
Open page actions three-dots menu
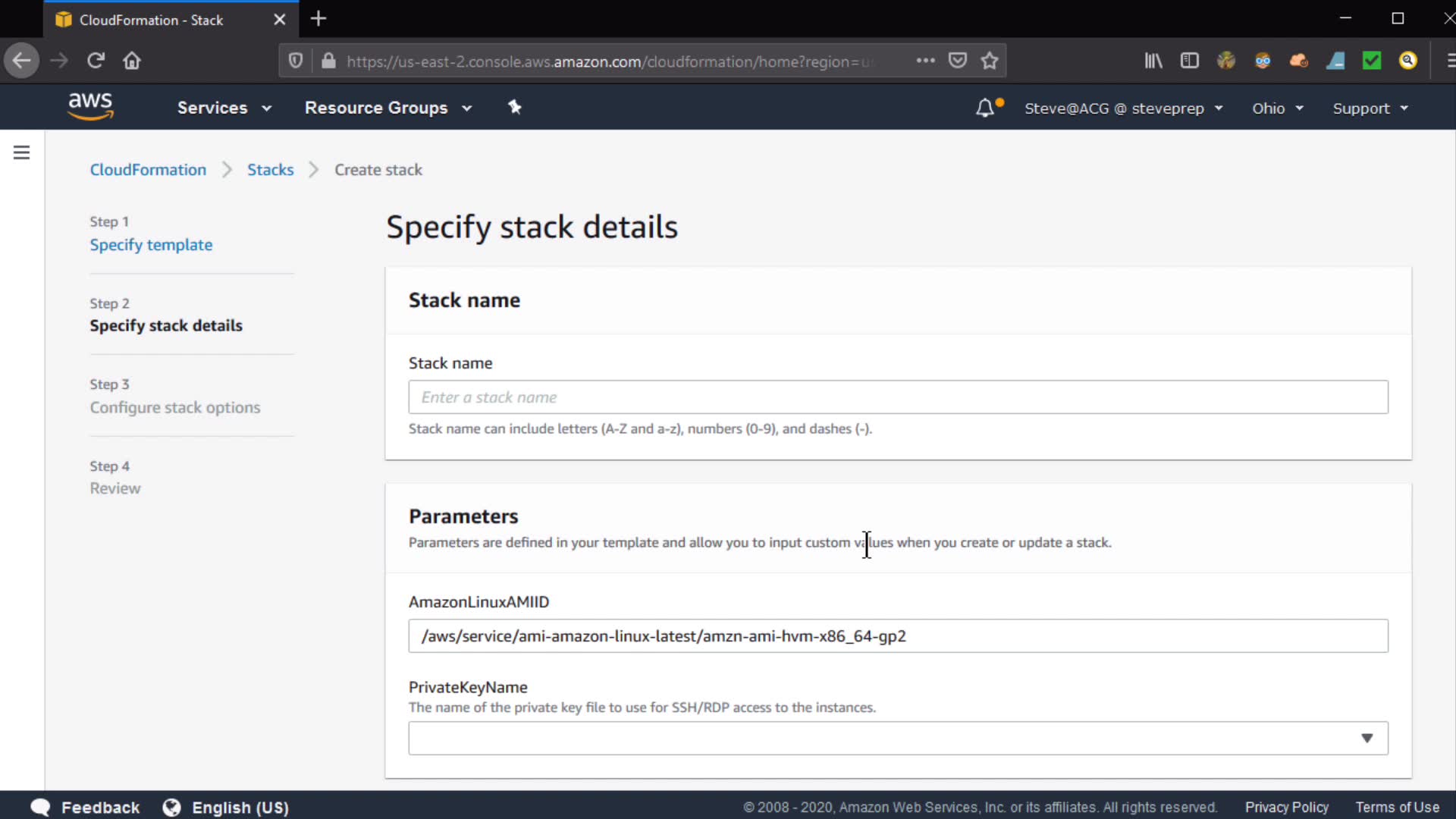(925, 61)
